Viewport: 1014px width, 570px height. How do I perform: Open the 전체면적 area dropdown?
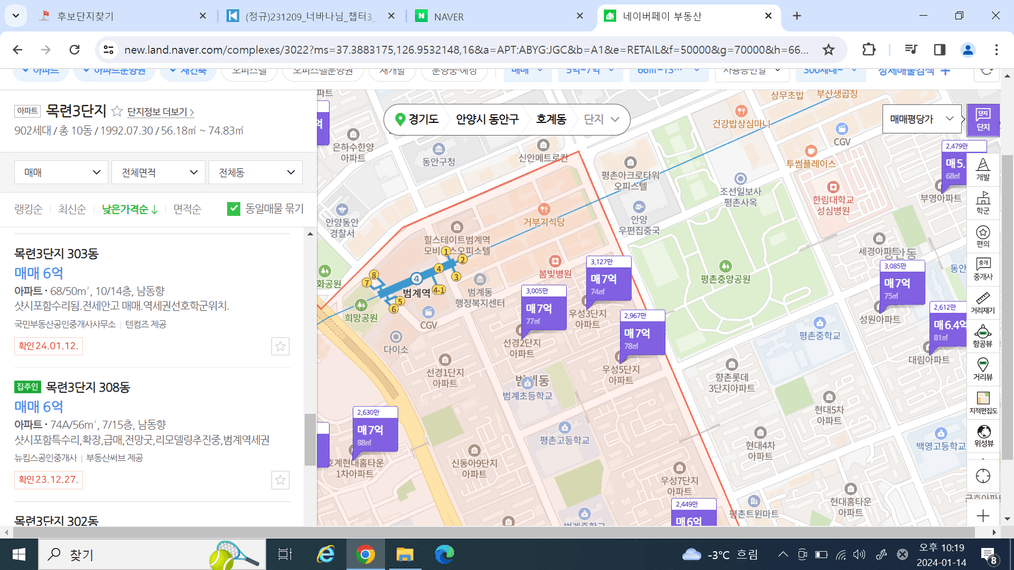(158, 172)
